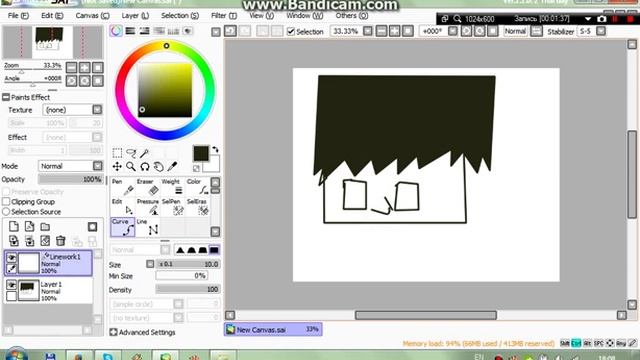Show the RGB sliders panel

point(130,31)
